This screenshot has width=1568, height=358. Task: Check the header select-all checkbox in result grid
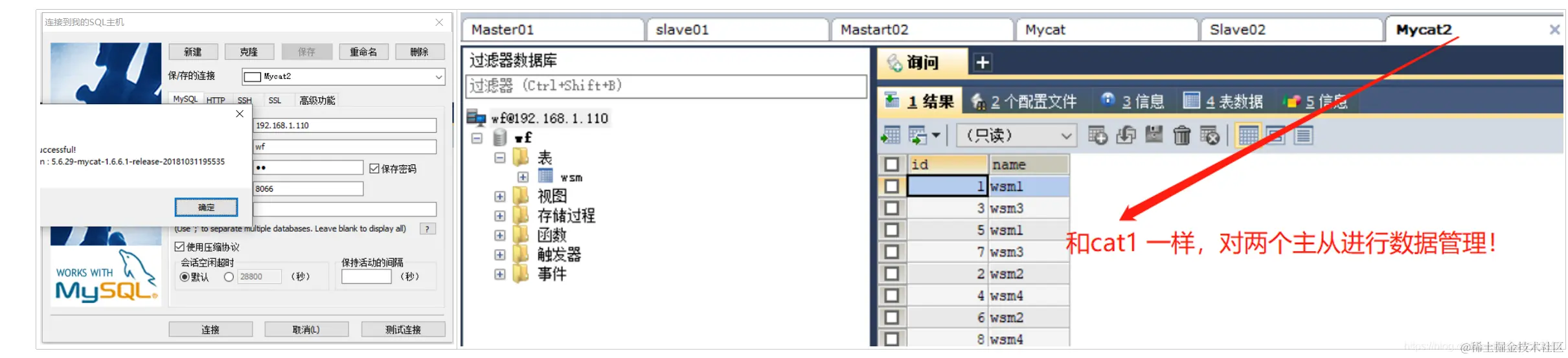point(892,164)
